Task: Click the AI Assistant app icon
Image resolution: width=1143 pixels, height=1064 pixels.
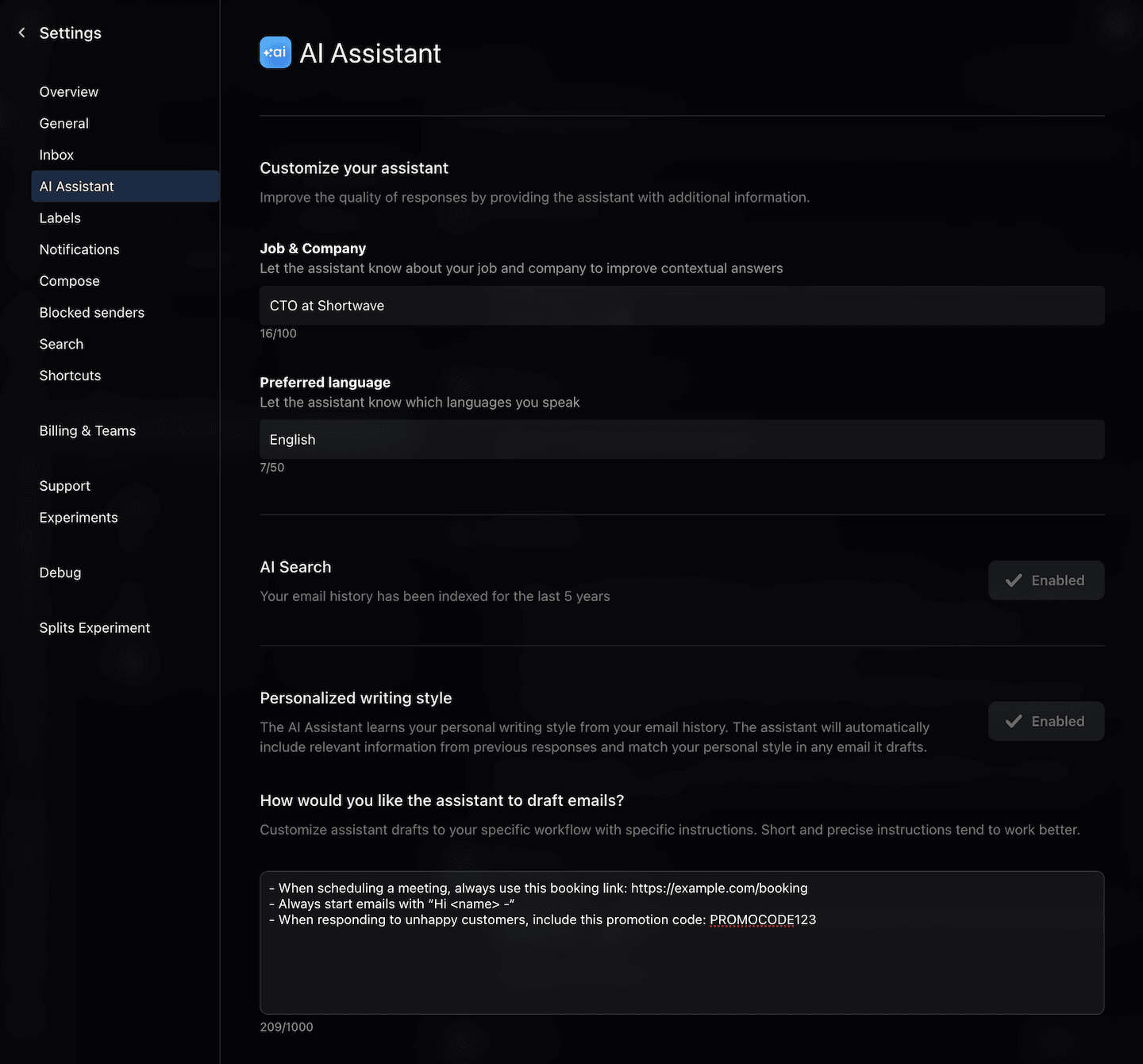Action: pyautogui.click(x=275, y=52)
